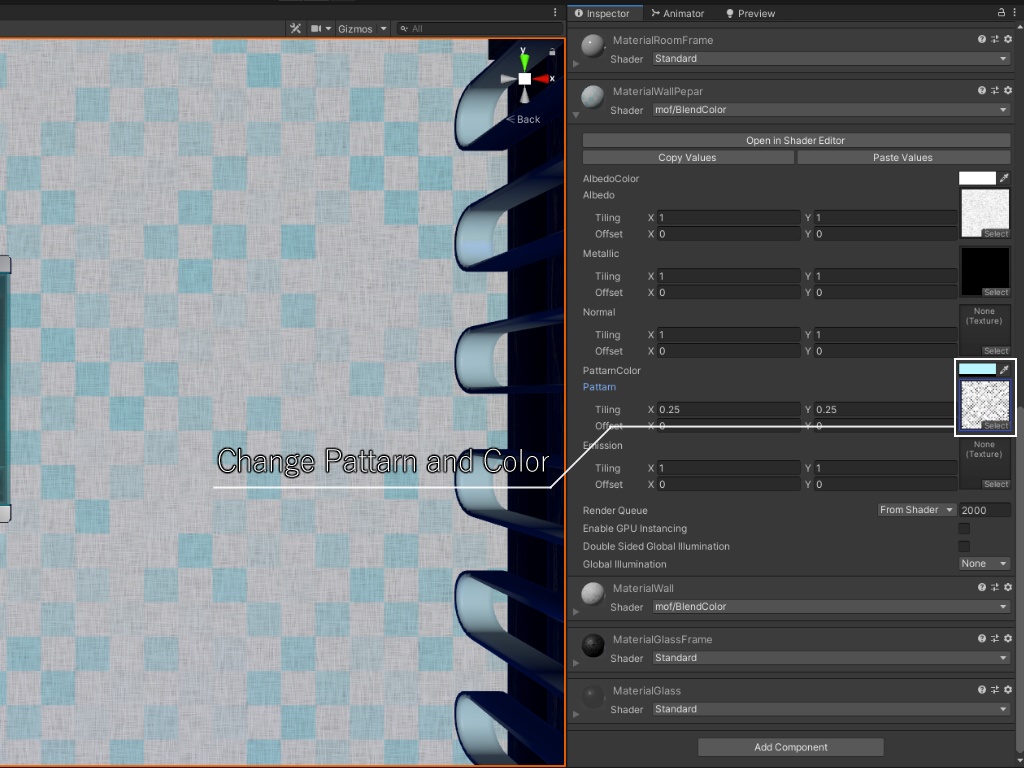This screenshot has width=1024, height=768.
Task: Open the PattarnColor light blue swatch
Action: click(x=977, y=370)
